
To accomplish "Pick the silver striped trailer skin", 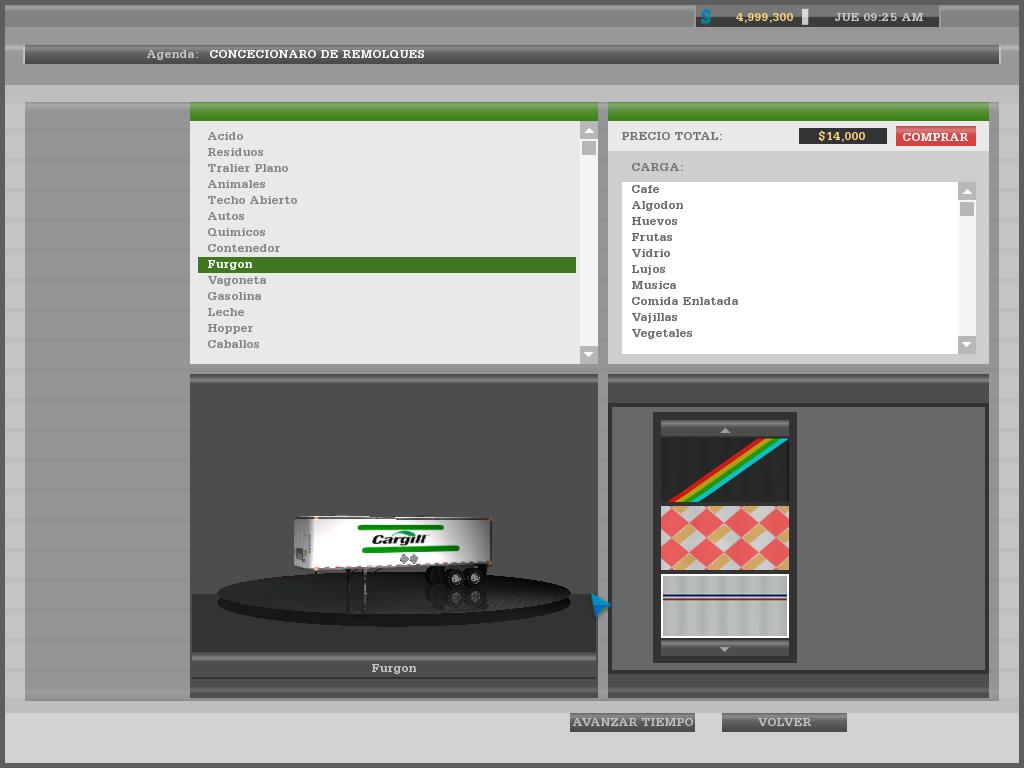I will click(724, 606).
